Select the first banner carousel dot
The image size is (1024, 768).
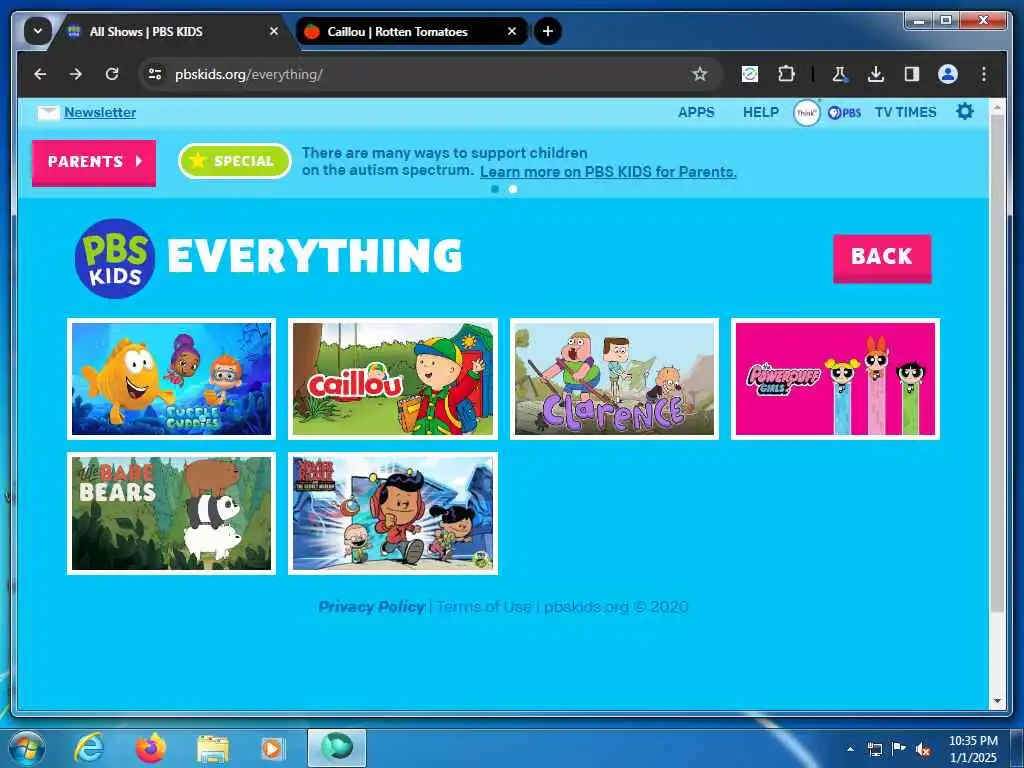click(494, 189)
